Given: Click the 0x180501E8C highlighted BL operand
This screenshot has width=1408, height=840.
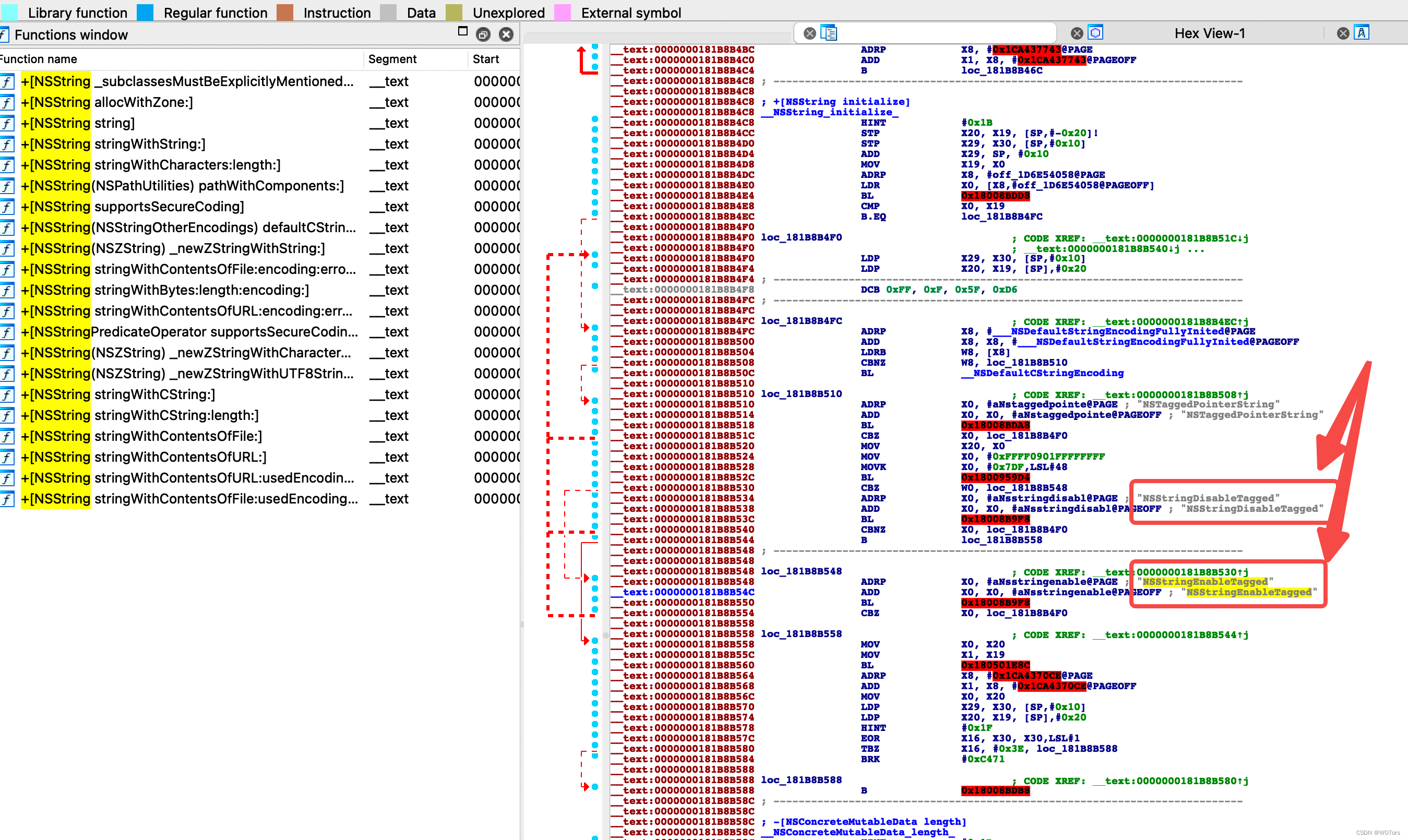Looking at the screenshot, I should pyautogui.click(x=995, y=666).
